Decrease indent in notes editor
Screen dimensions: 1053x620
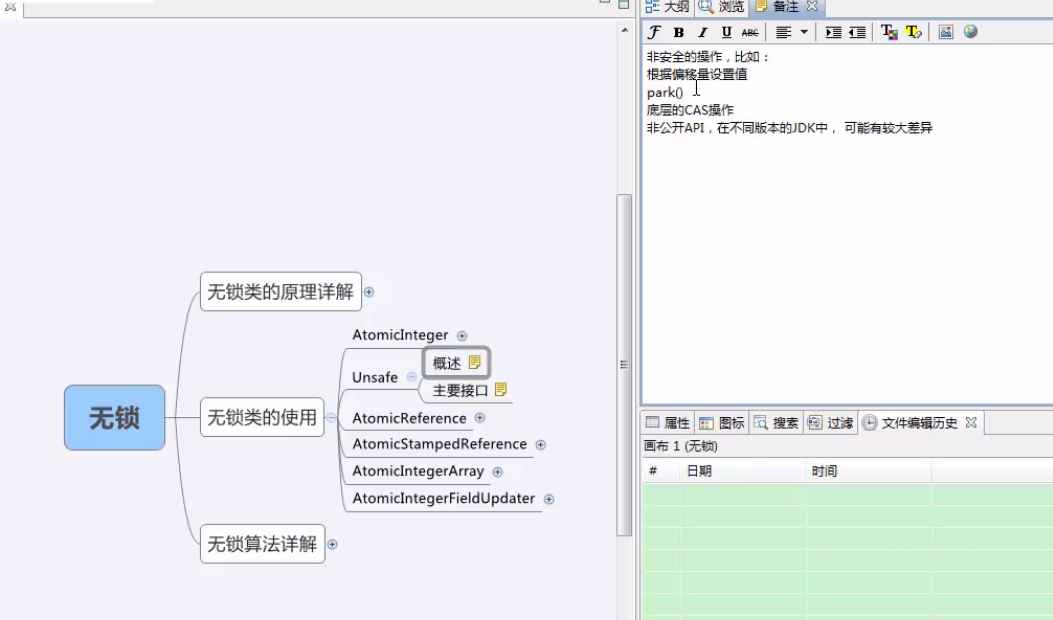[857, 32]
